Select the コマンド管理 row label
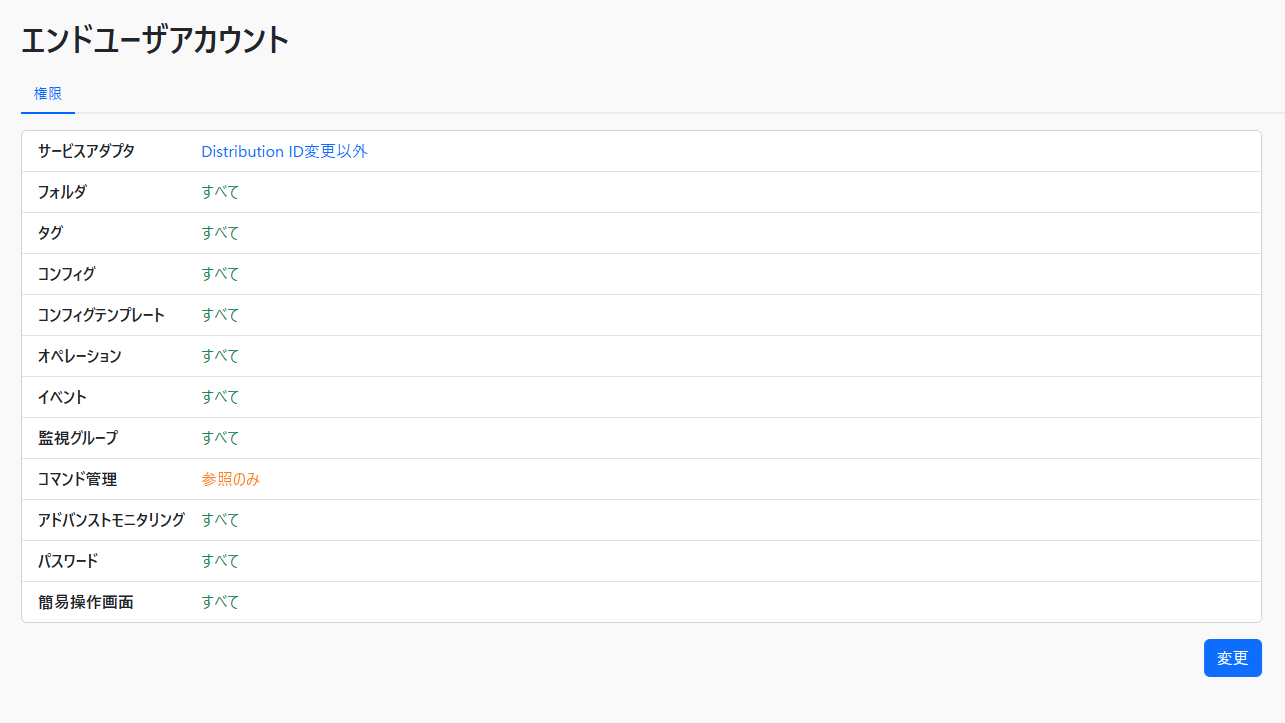Image resolution: width=1285 pixels, height=723 pixels. [x=77, y=479]
